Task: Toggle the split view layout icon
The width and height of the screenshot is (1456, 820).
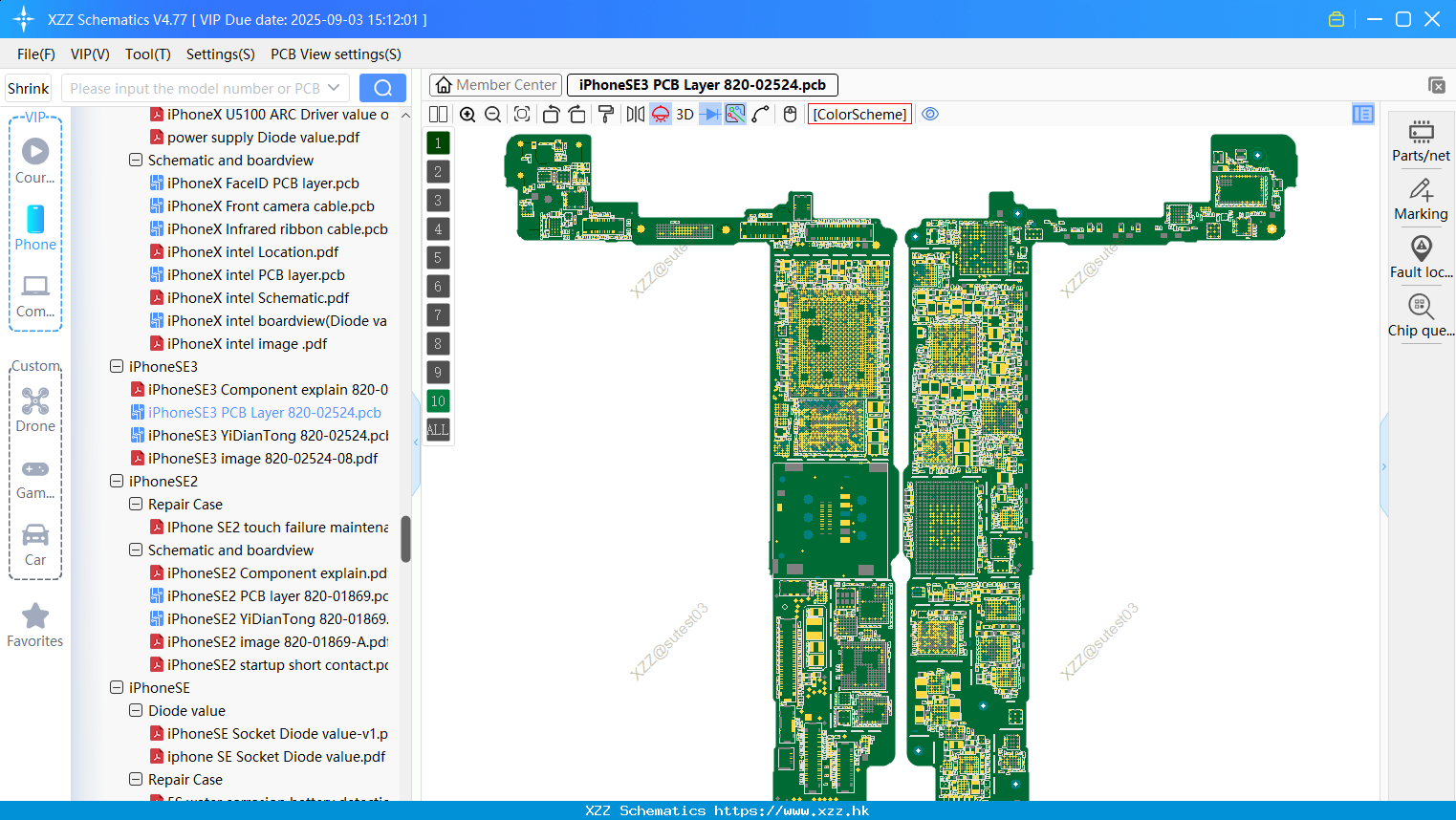Action: [x=438, y=114]
